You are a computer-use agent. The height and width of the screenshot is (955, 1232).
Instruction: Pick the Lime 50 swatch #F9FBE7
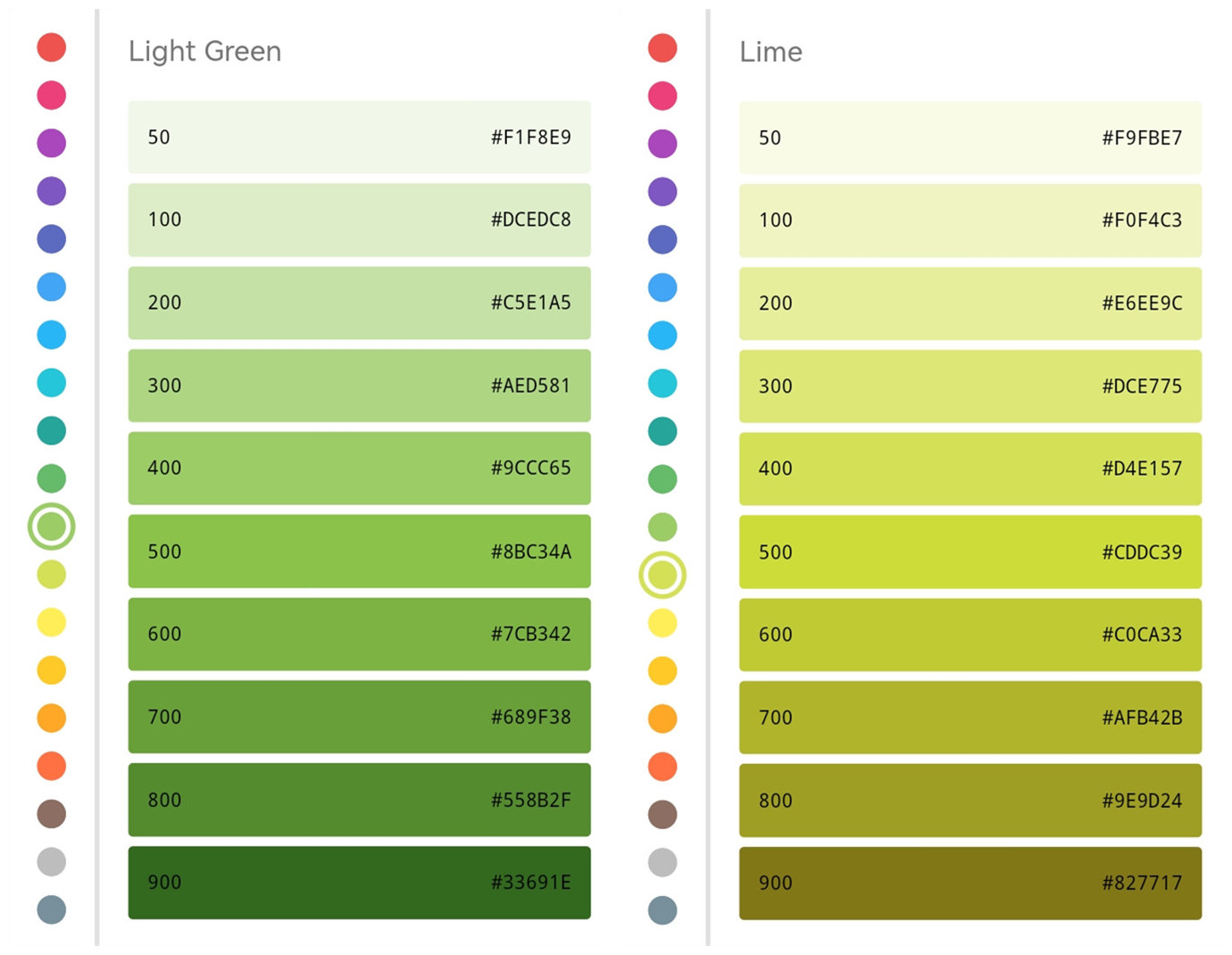970,137
